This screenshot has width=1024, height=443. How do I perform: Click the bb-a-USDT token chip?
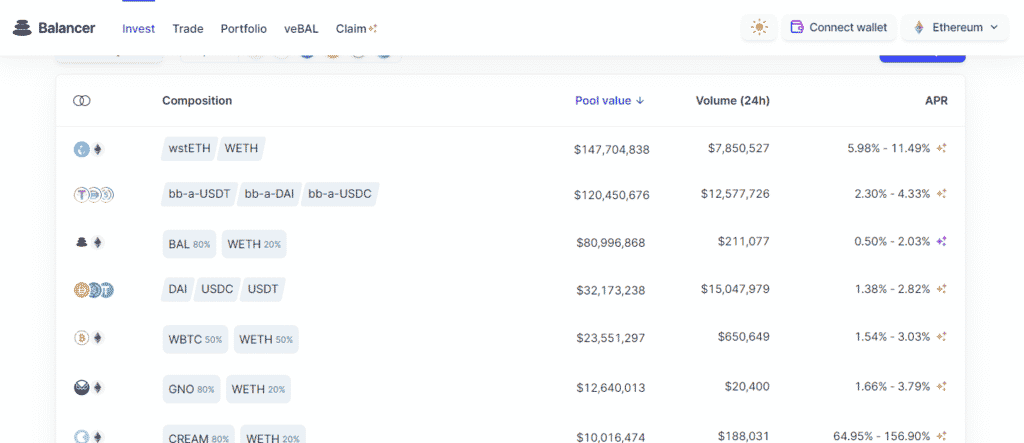click(x=199, y=194)
